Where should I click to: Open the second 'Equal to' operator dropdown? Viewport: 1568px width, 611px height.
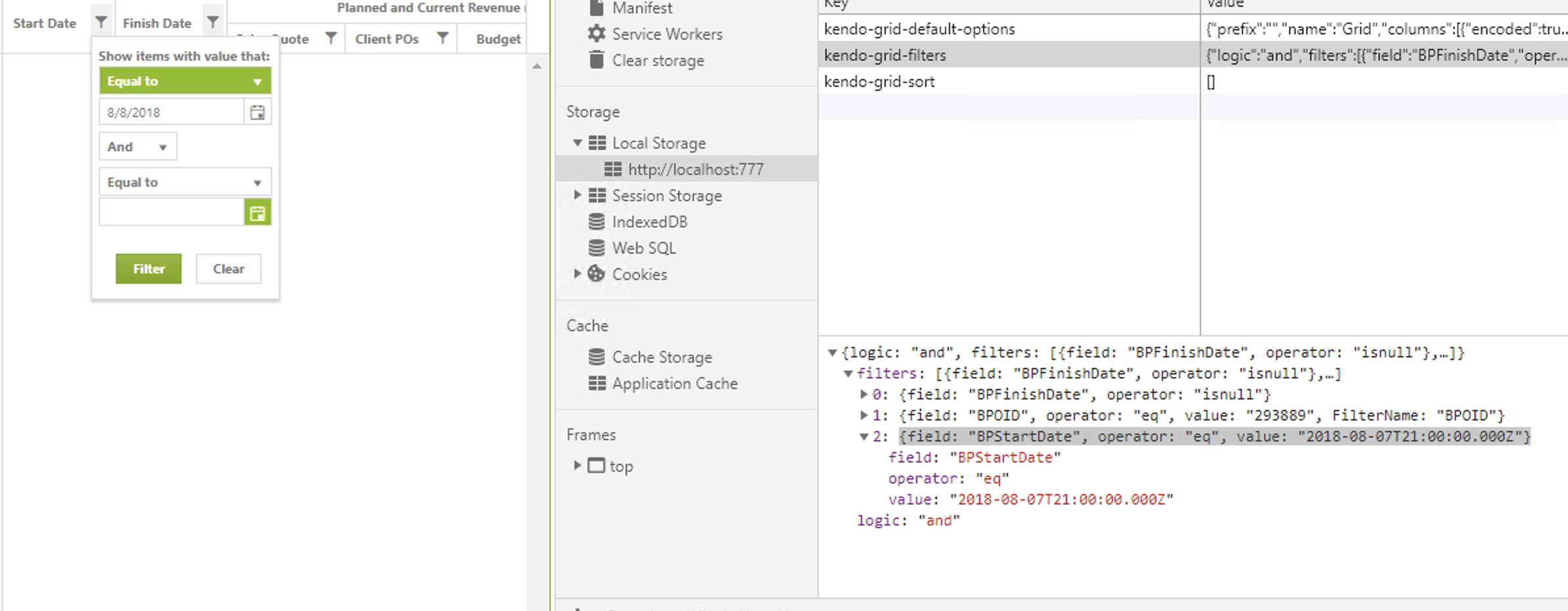[185, 182]
